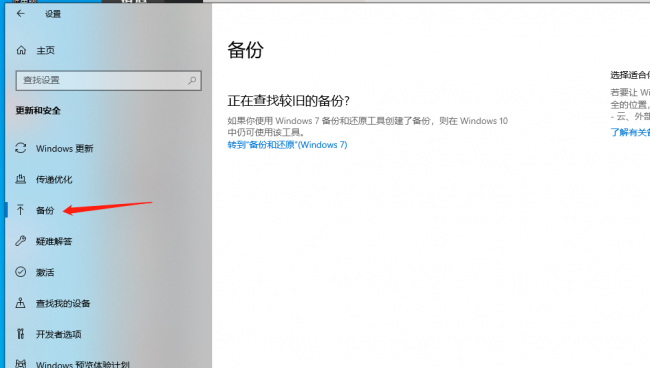Click the 传递优化 icon
The image size is (650, 368).
(x=20, y=179)
